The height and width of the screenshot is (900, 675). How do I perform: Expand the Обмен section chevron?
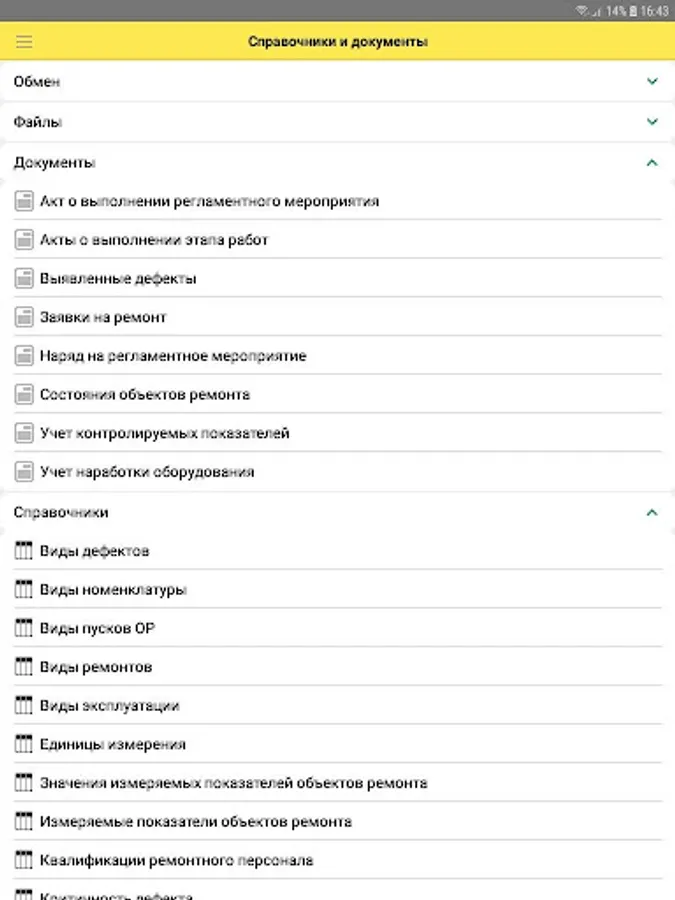click(x=652, y=82)
